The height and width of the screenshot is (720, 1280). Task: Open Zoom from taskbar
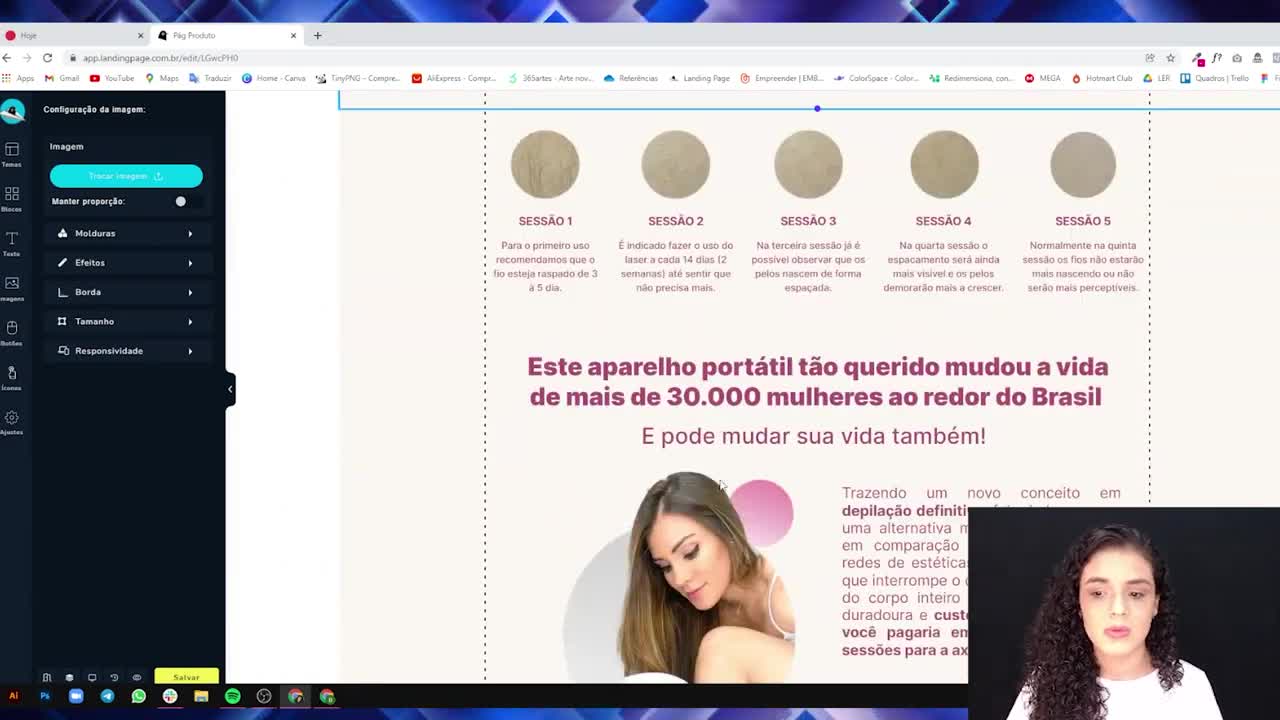tap(76, 696)
